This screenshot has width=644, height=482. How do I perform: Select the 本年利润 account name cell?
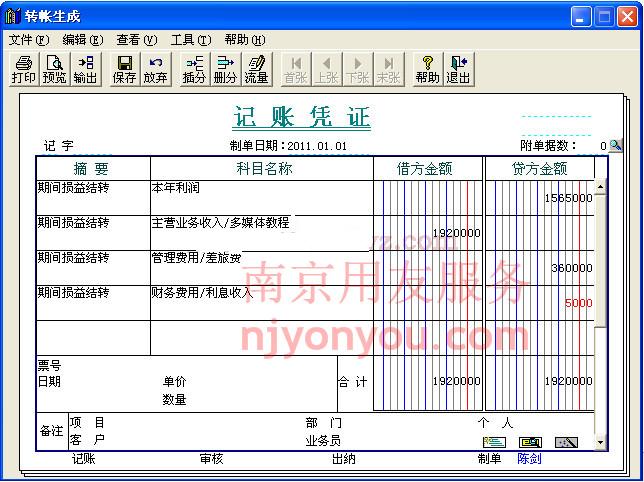coord(260,188)
